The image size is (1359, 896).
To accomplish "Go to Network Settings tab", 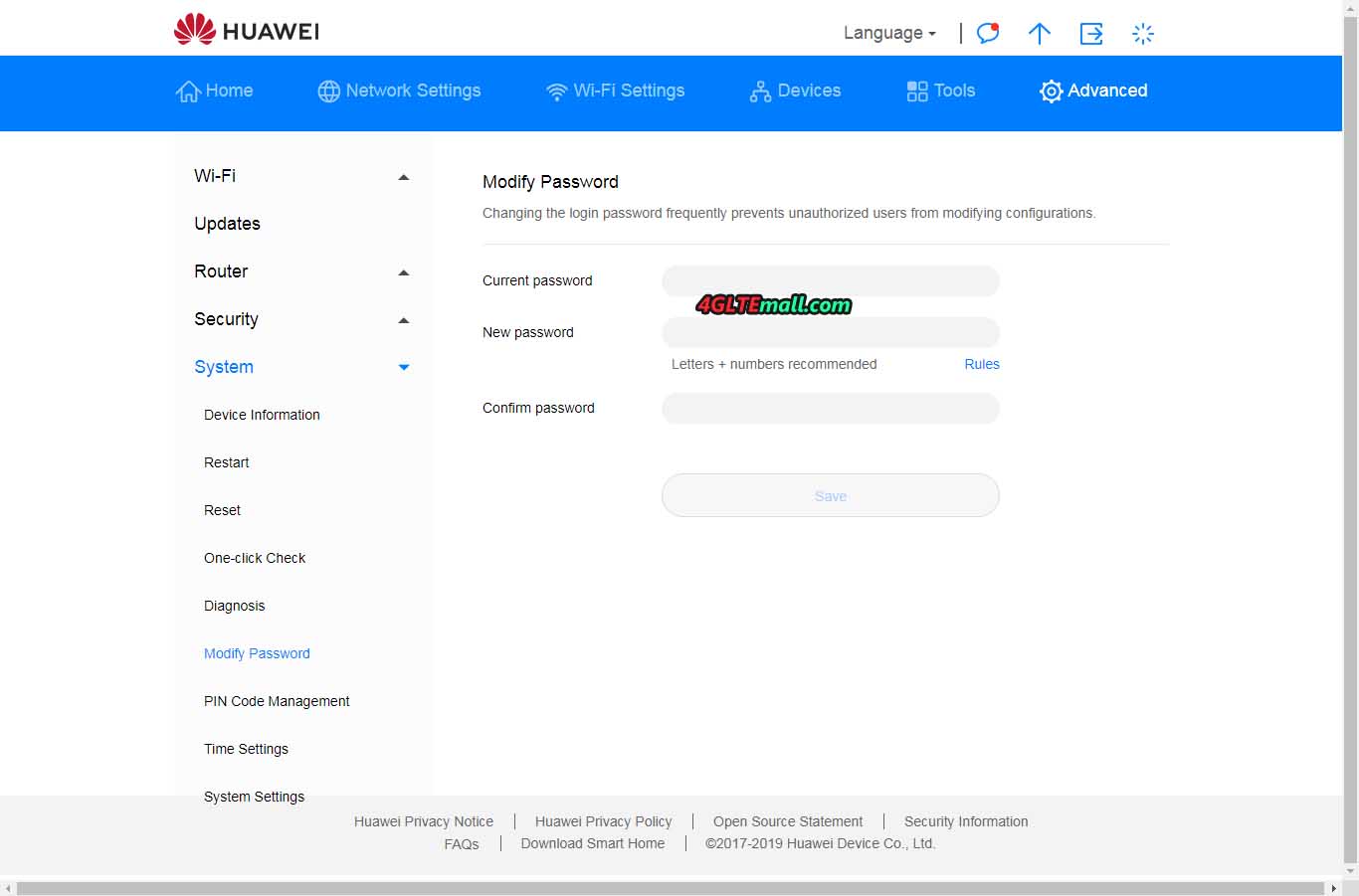I will tap(399, 90).
